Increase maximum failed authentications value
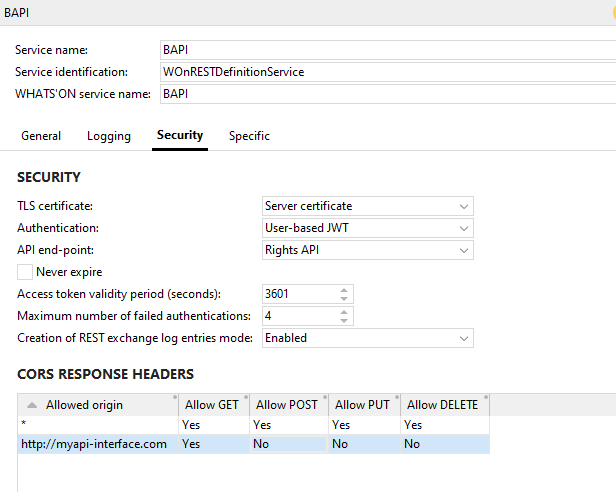This screenshot has height=492, width=616. tap(345, 312)
